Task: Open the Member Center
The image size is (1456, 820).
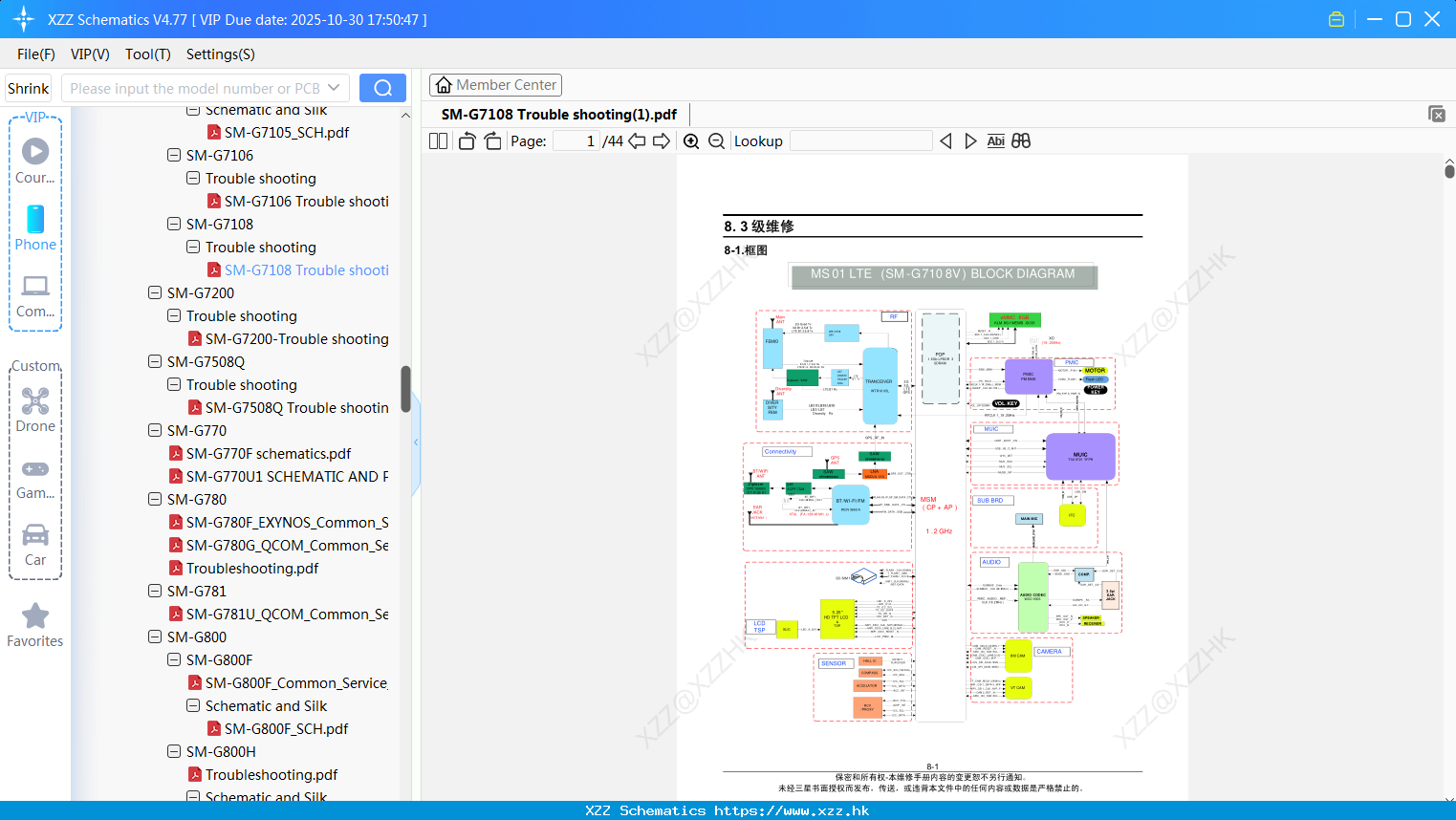Action: tap(495, 85)
